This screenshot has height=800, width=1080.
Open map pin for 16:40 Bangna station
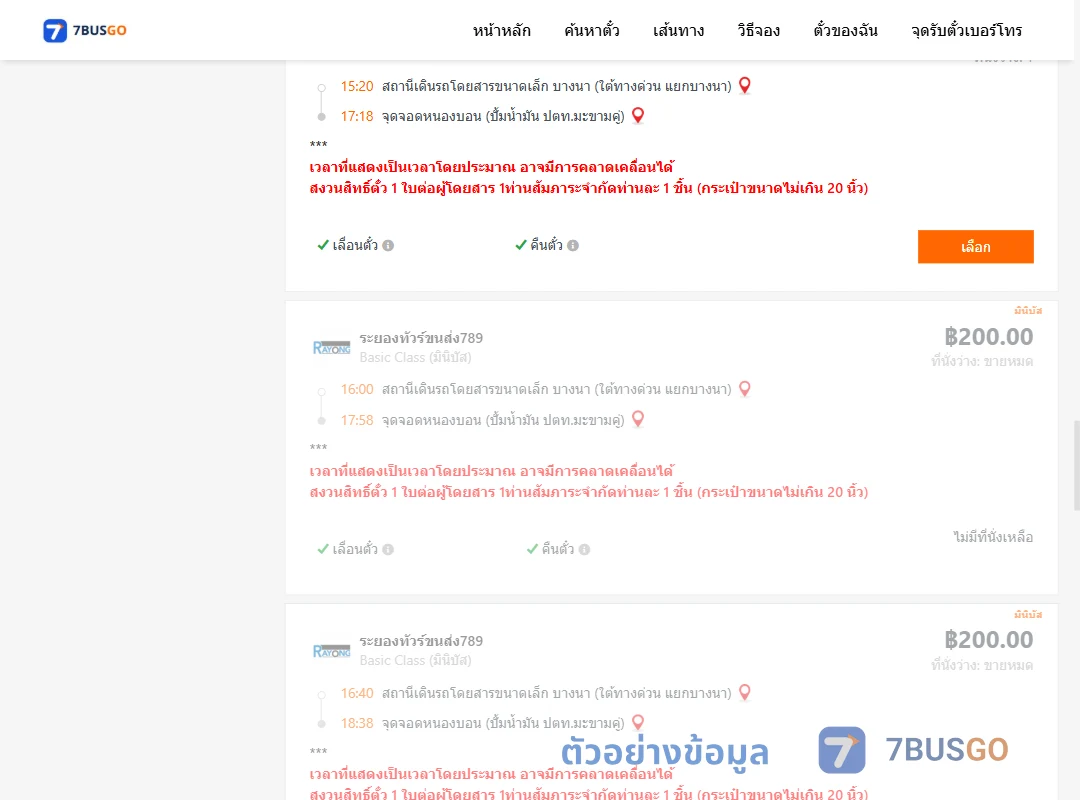(x=745, y=693)
